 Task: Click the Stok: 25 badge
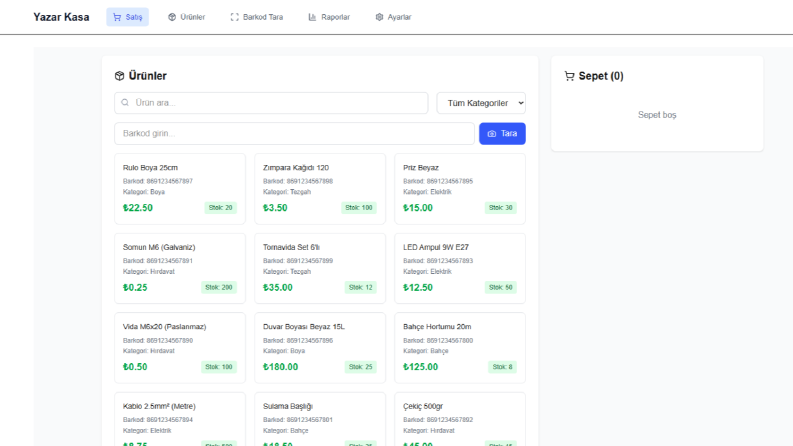pyautogui.click(x=361, y=367)
